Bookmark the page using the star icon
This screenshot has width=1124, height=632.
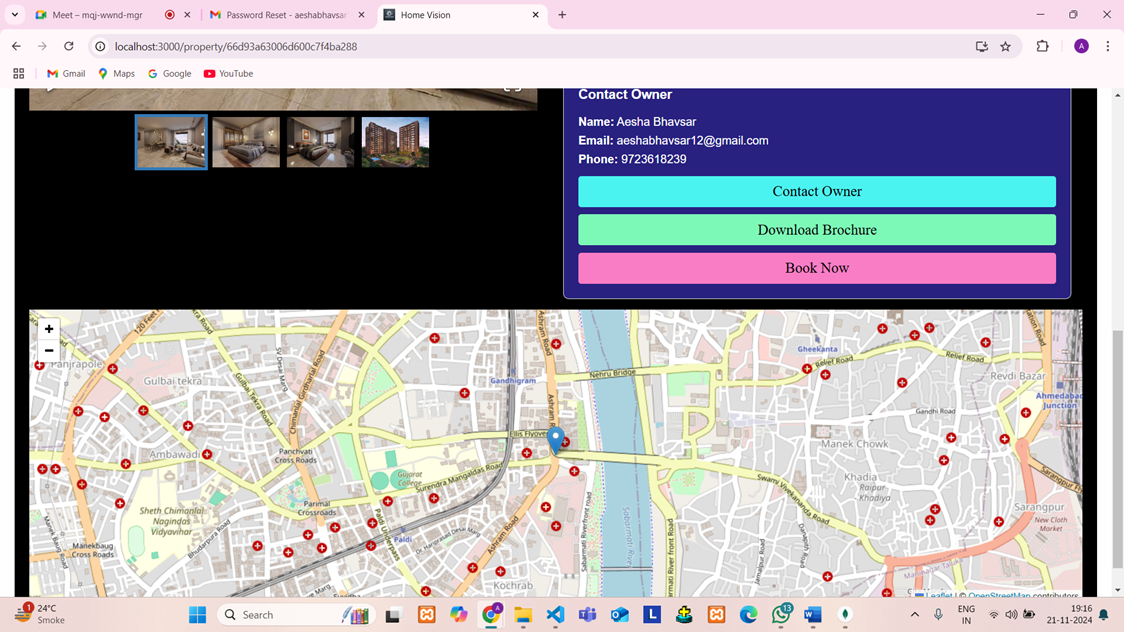[1005, 46]
